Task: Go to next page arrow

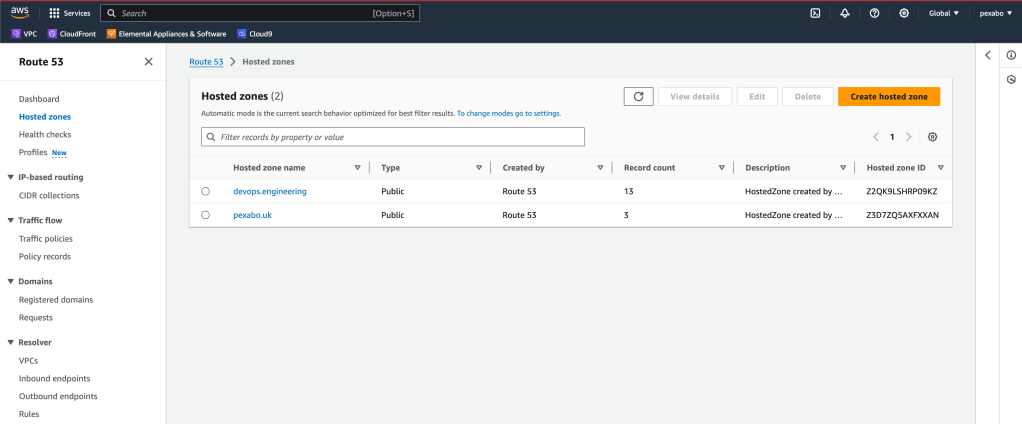Action: [909, 137]
